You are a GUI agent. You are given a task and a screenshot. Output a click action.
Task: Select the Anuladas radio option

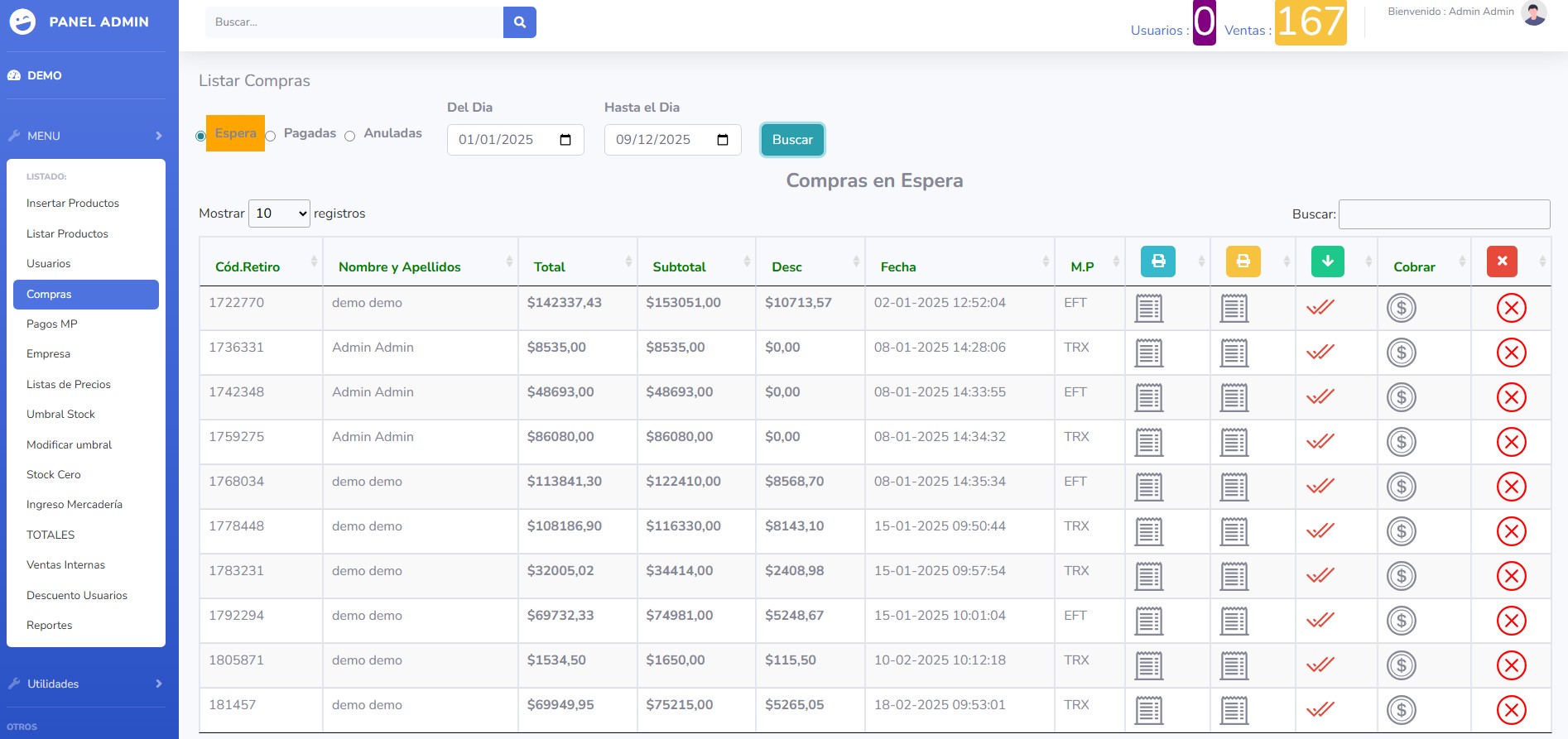tap(350, 137)
